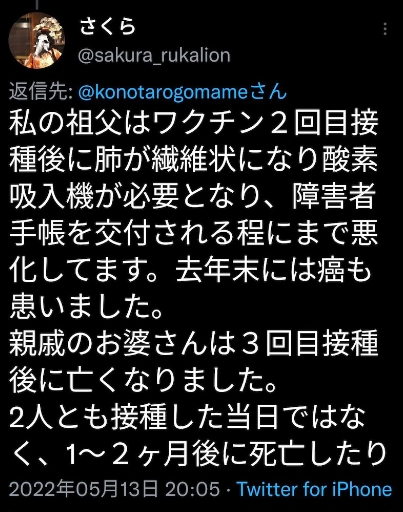Select the line 後に亡くなりました。

tap(144, 379)
